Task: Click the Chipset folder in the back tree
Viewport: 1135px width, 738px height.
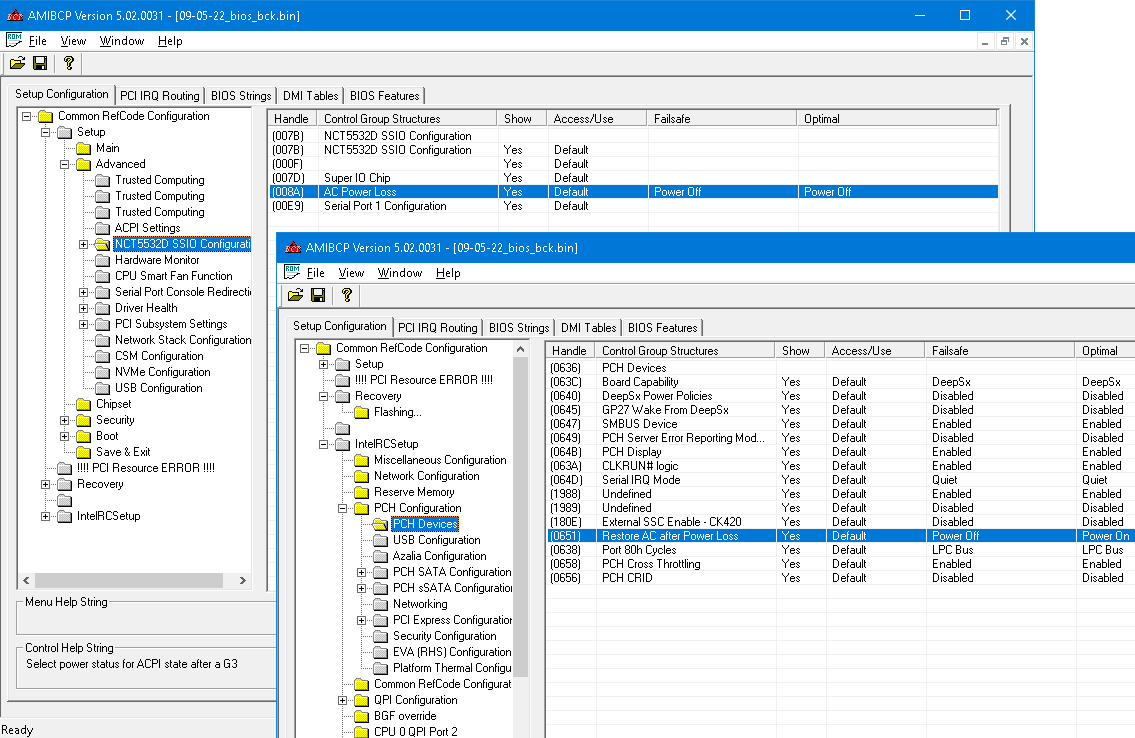Action: pos(112,404)
